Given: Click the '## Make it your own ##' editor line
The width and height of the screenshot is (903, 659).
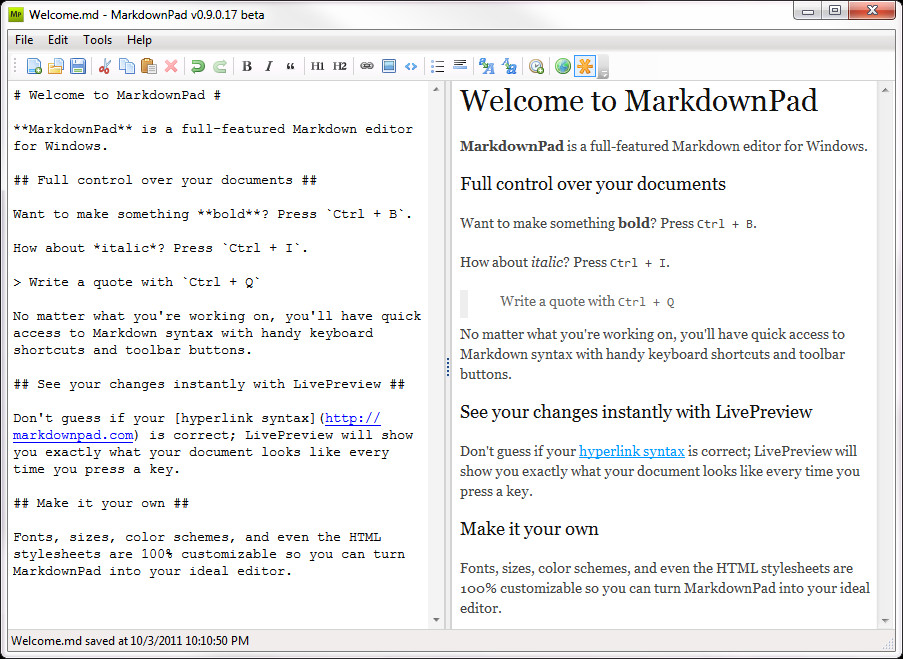Looking at the screenshot, I should tap(101, 503).
